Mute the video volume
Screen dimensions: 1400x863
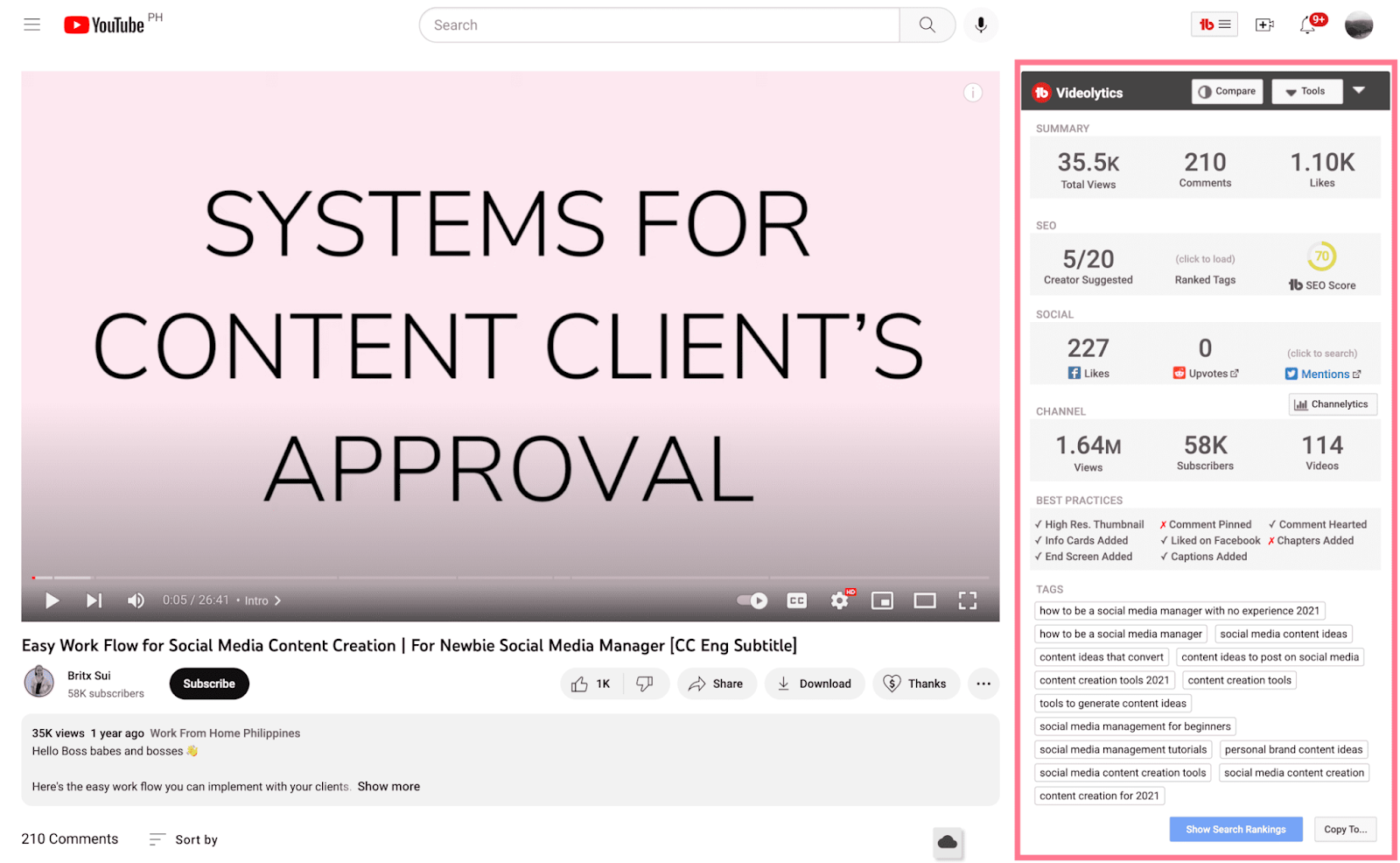point(136,600)
